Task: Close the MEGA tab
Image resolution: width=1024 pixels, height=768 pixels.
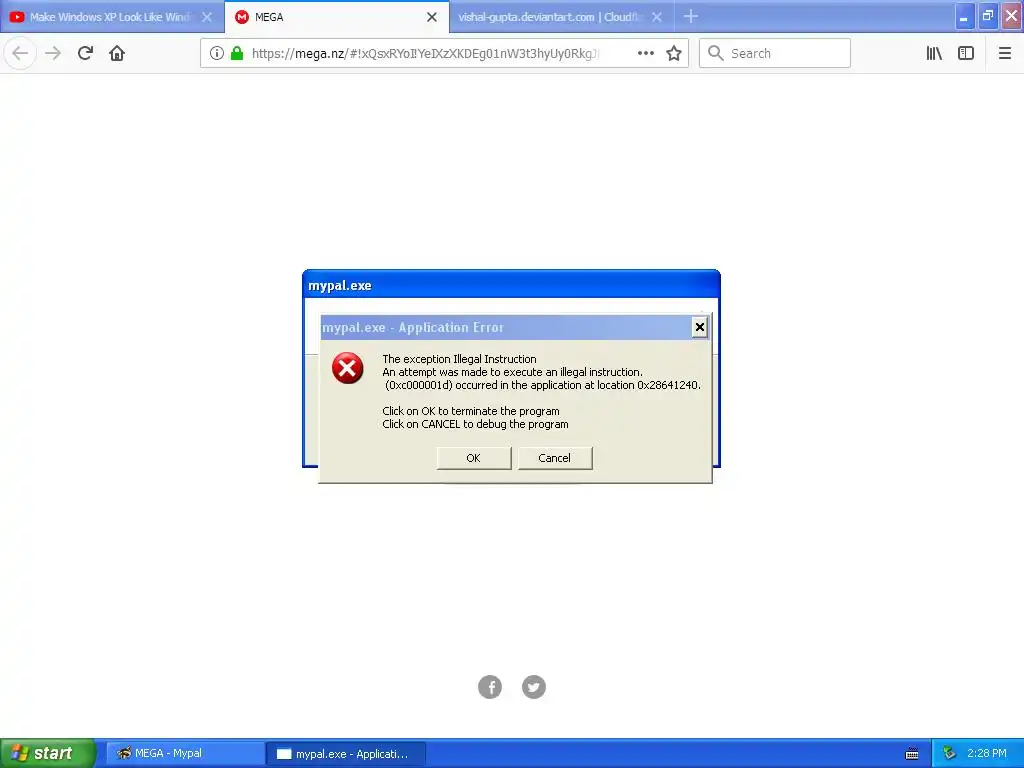Action: click(432, 17)
